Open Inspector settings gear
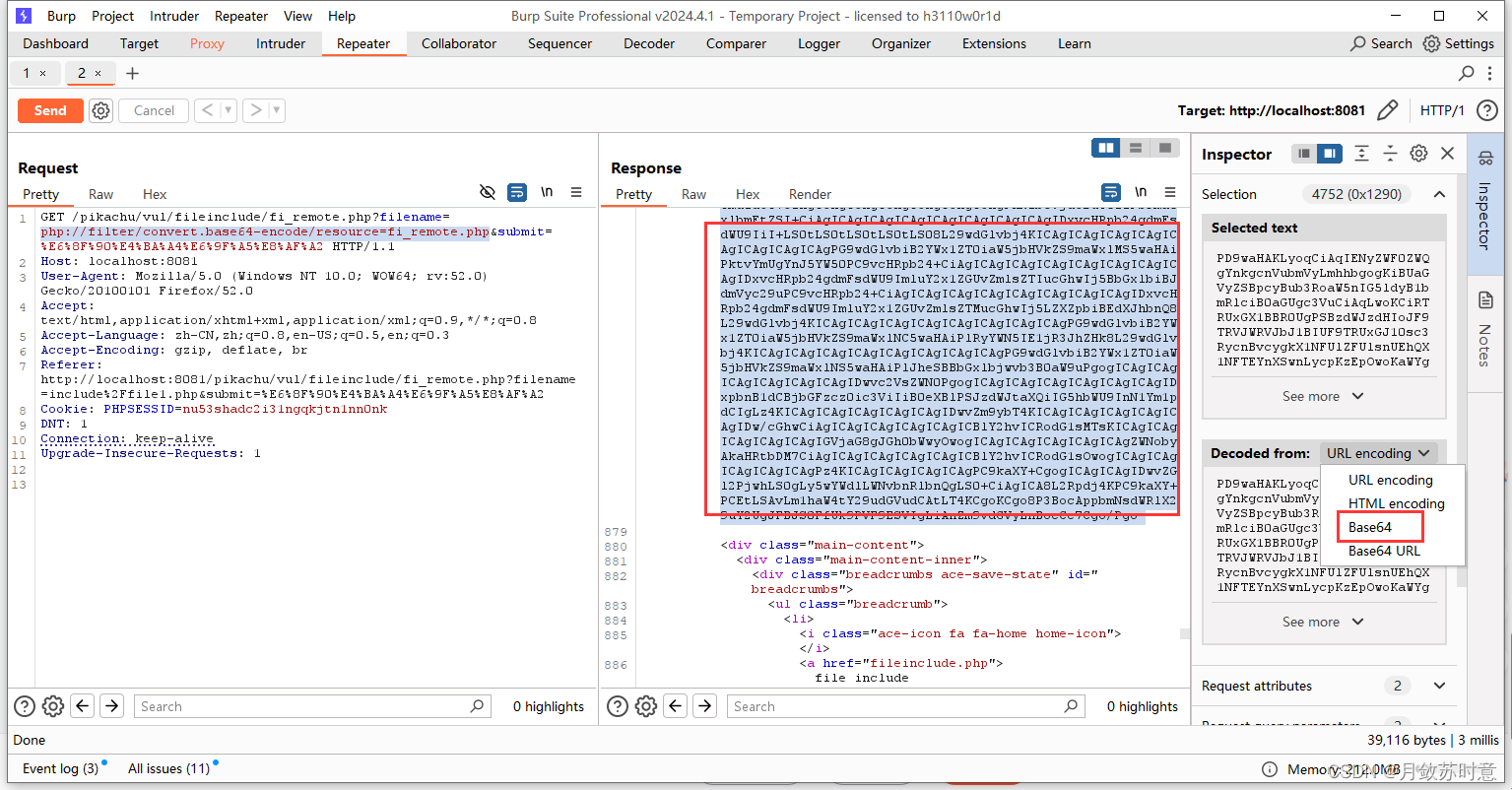Screen dimensions: 1512x790 pyautogui.click(x=1418, y=154)
